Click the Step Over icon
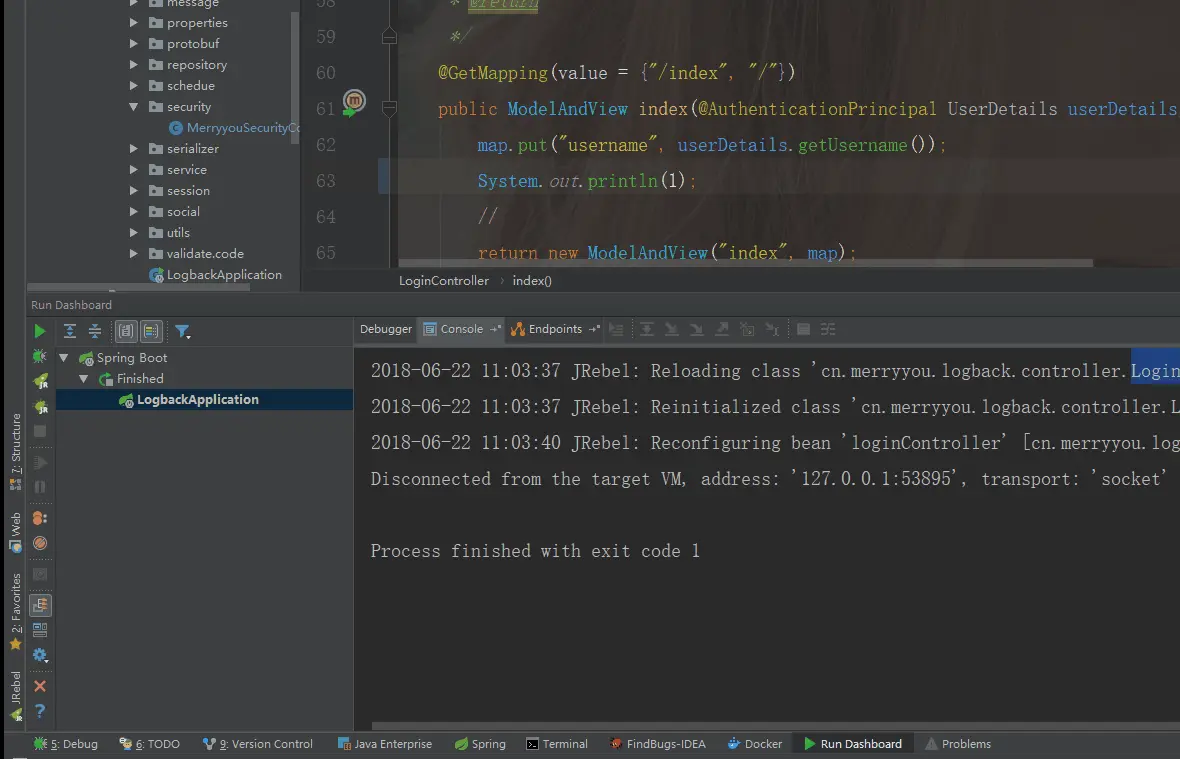The height and width of the screenshot is (759, 1180). [646, 329]
